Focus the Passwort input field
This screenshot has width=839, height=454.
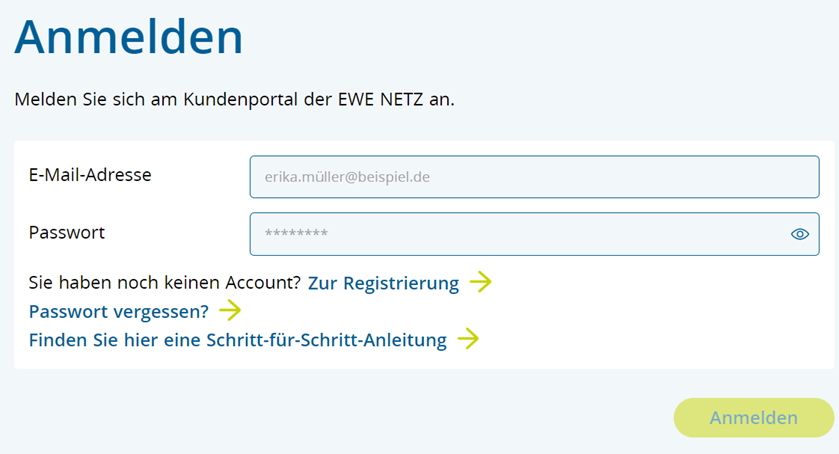tap(534, 234)
